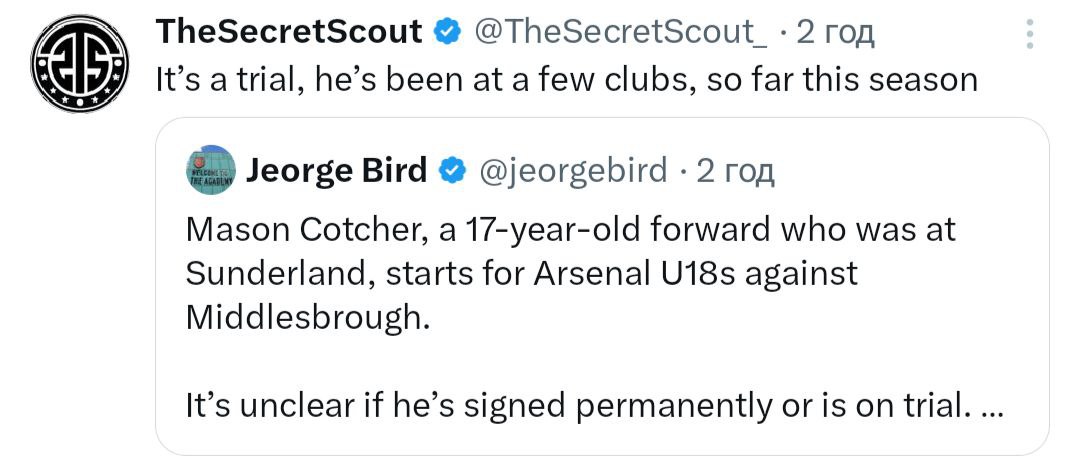The height and width of the screenshot is (458, 1080).
Task: Click the @jeorgebird handle
Action: click(x=574, y=172)
